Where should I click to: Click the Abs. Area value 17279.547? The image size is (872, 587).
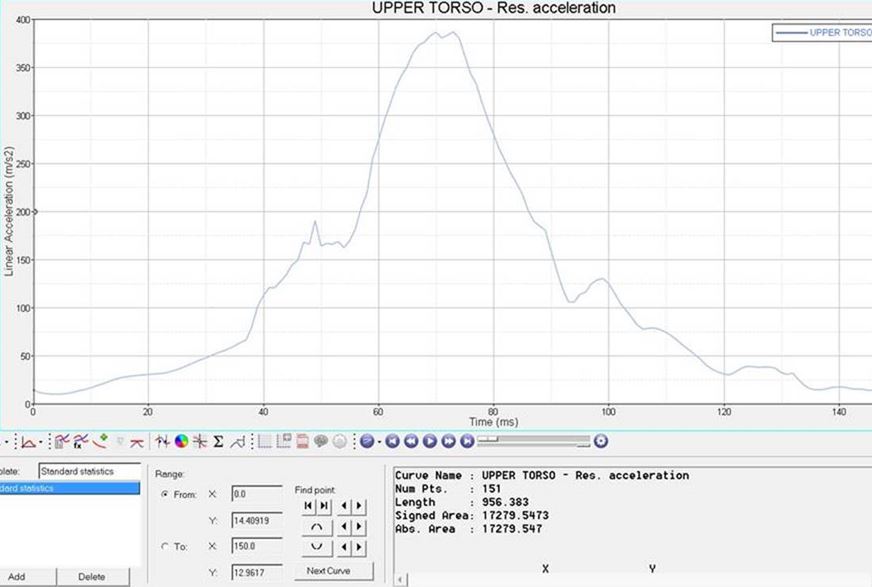(512, 529)
